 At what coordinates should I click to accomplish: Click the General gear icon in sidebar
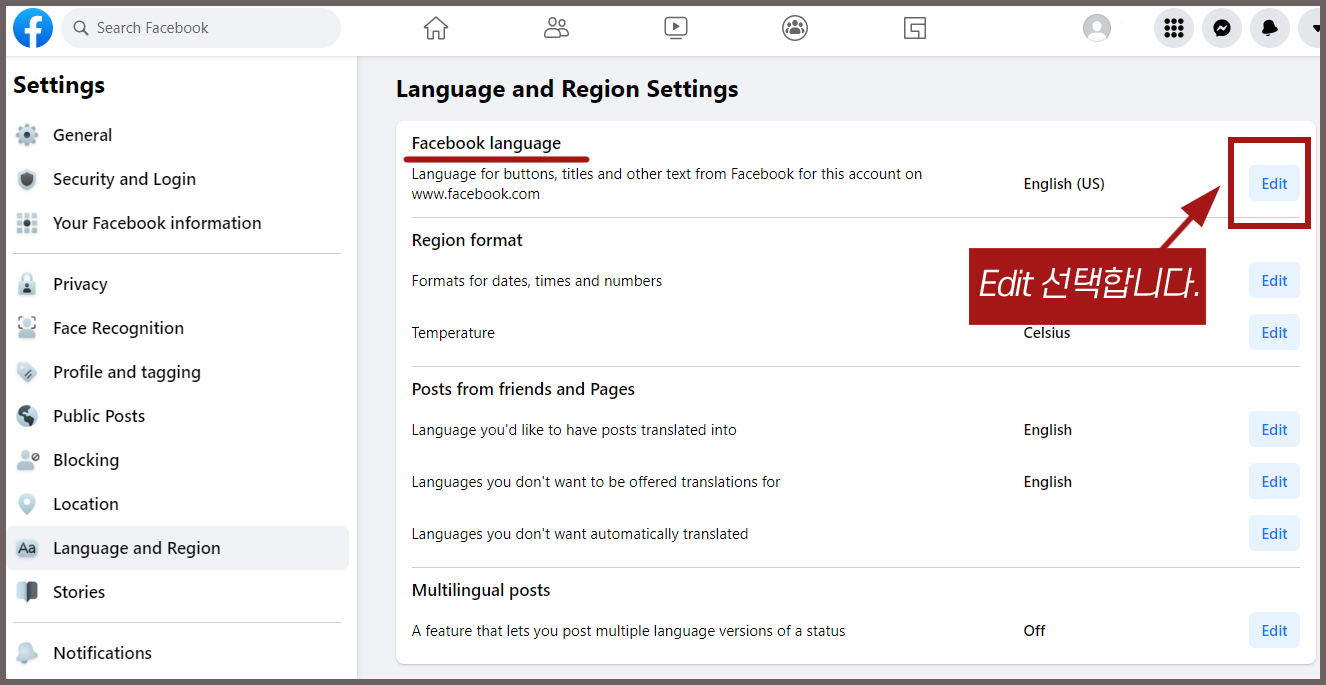pos(27,135)
